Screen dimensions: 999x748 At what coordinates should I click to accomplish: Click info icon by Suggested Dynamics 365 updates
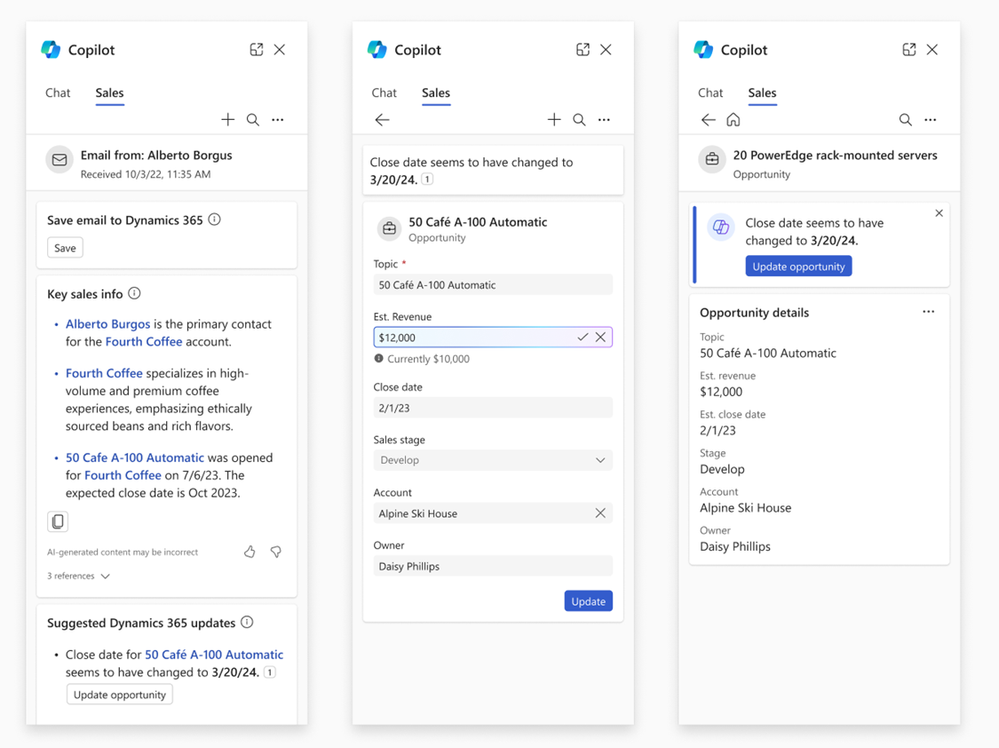[x=247, y=622]
